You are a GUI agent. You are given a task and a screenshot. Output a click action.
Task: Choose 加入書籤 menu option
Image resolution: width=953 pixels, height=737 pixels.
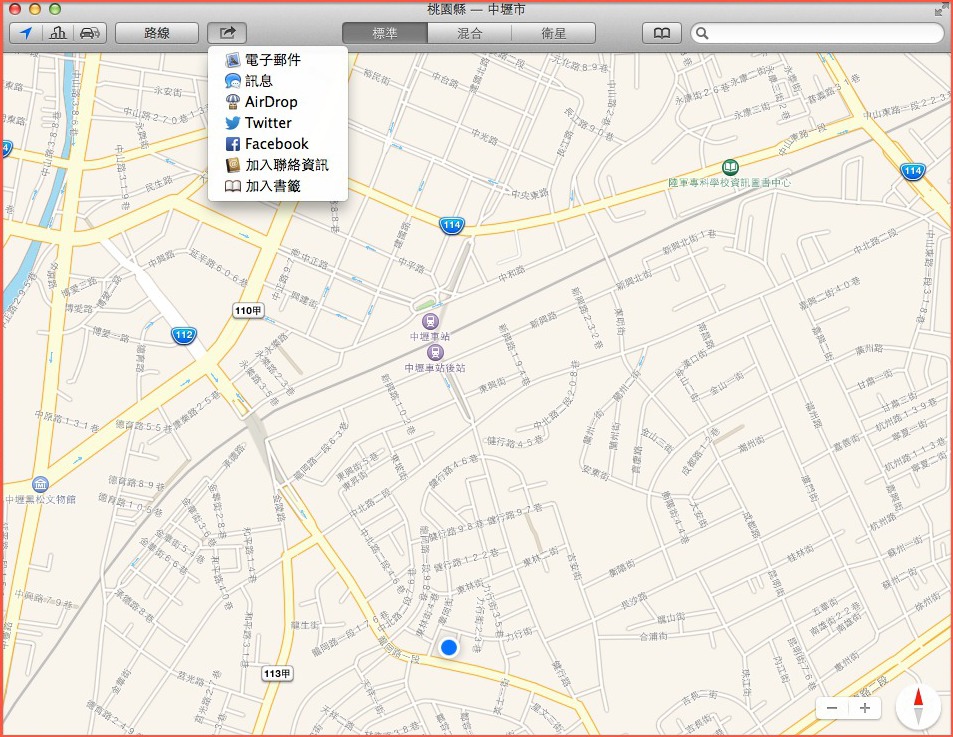(272, 186)
